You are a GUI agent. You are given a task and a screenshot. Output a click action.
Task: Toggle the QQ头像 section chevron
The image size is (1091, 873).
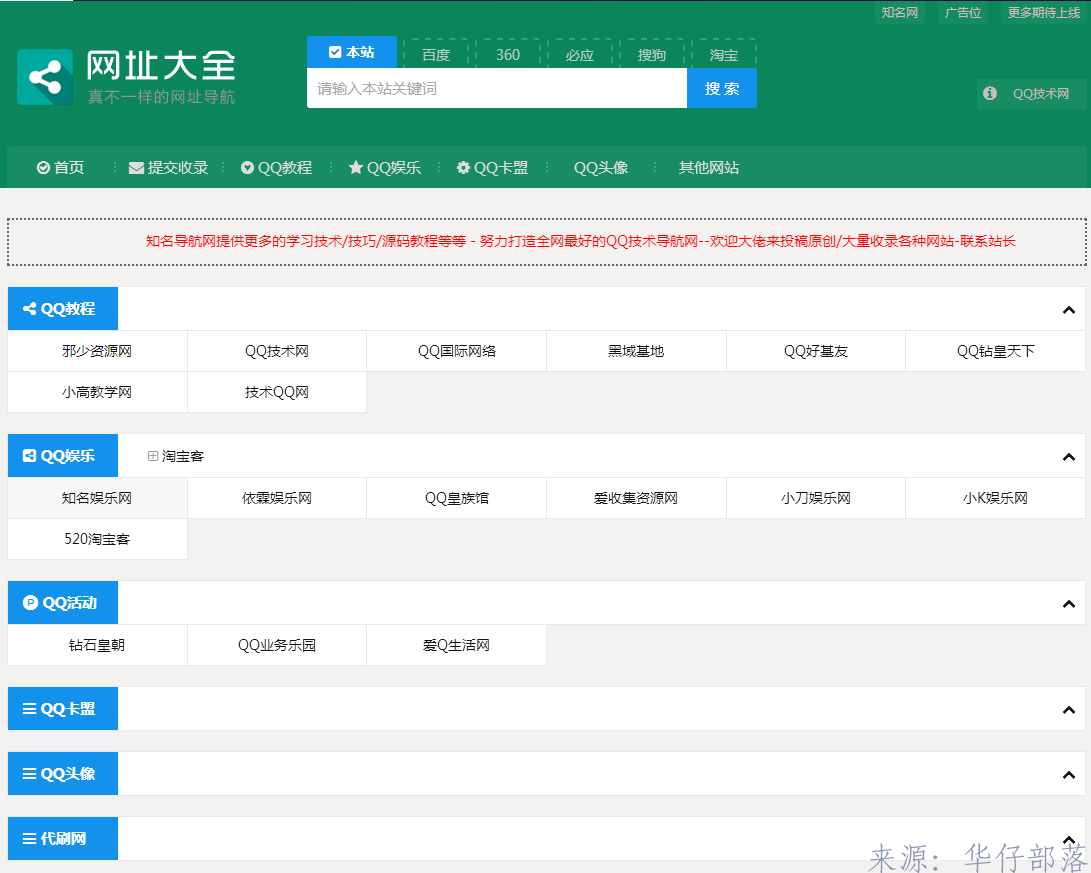point(1069,774)
